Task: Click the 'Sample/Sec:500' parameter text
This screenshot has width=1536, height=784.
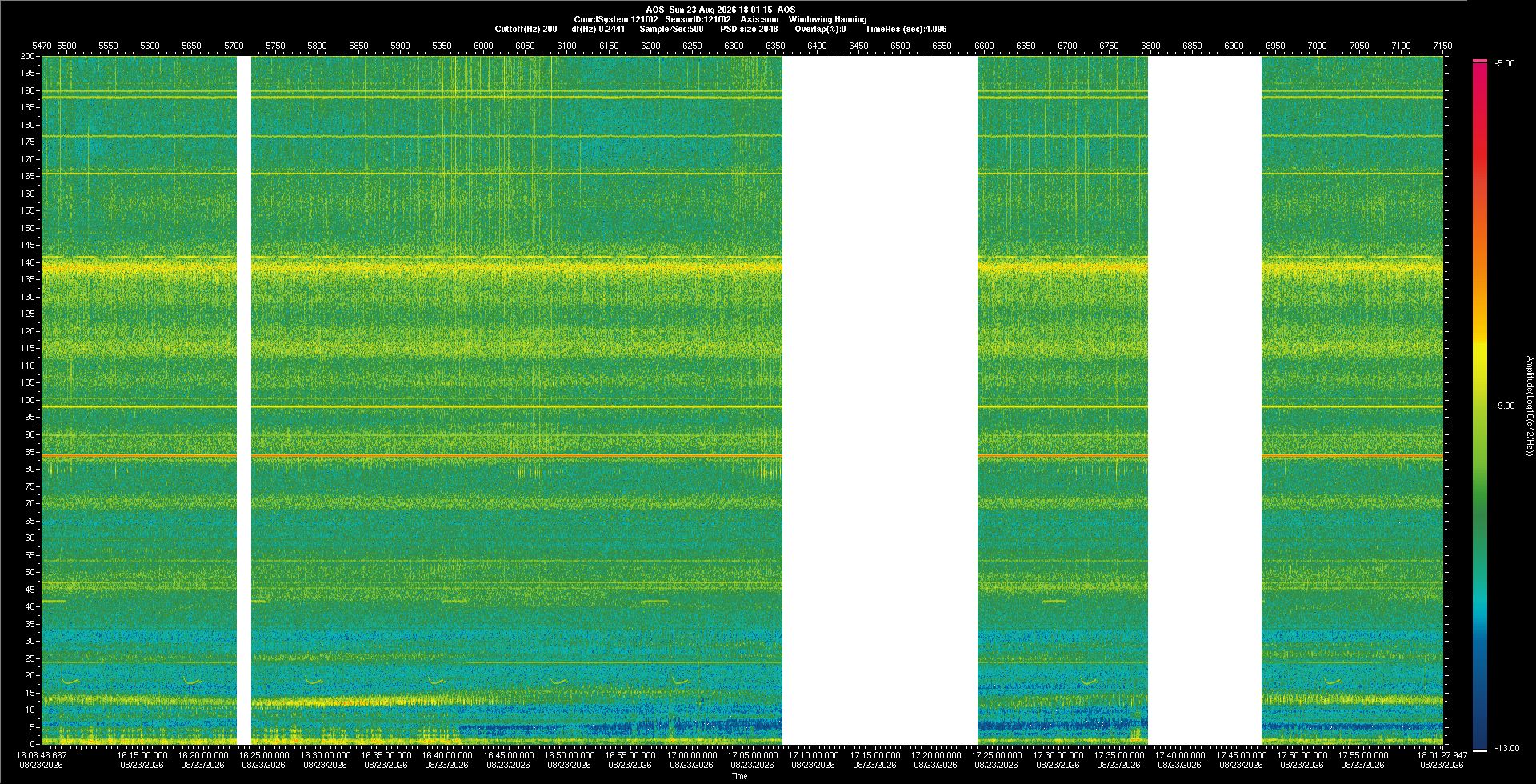Action: [x=670, y=29]
